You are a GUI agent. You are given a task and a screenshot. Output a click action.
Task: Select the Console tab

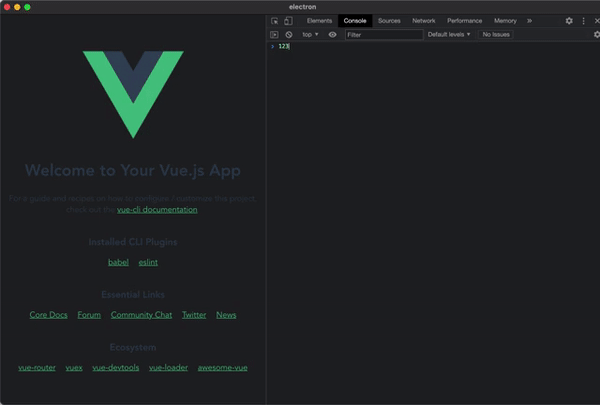click(x=355, y=21)
